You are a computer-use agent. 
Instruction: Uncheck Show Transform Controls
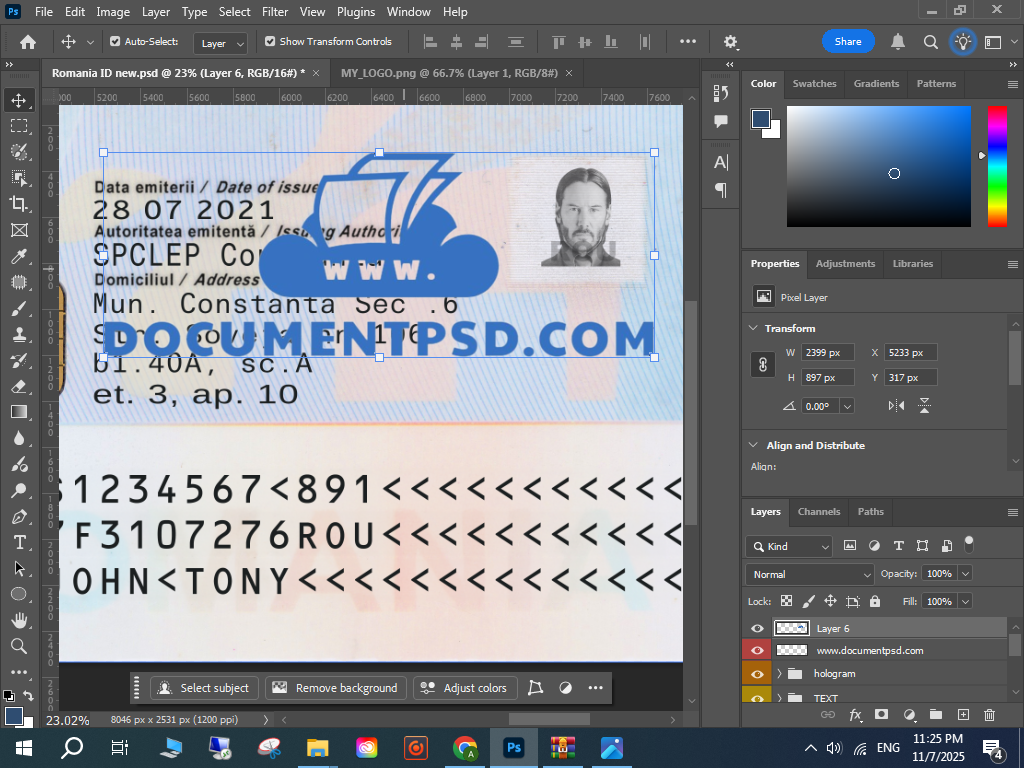(270, 42)
